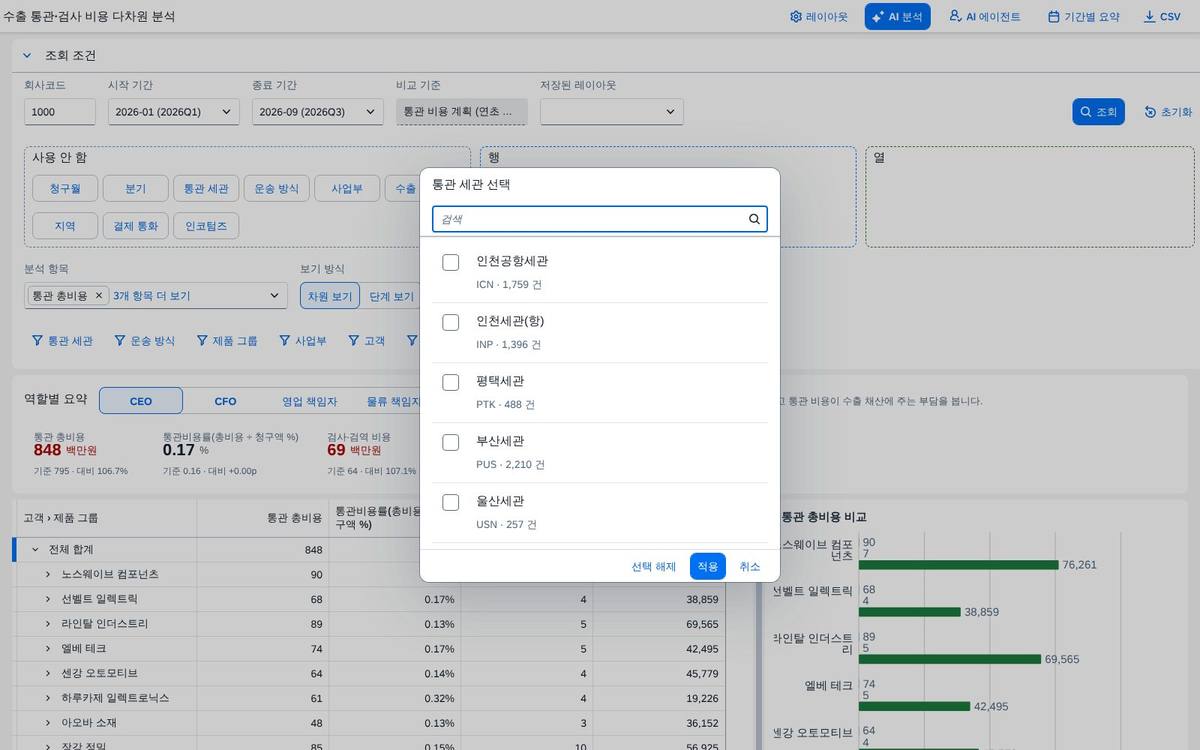Expand the 아오바 소재 row

tap(47, 722)
